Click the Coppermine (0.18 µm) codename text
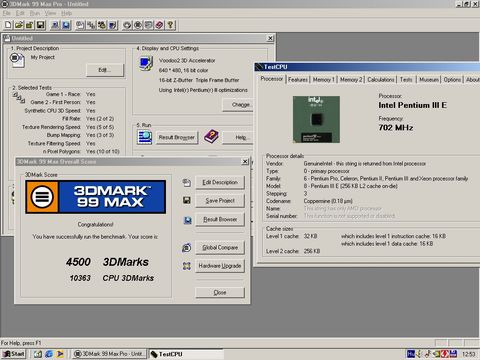Viewport: 480px width, 360px height. 328,201
